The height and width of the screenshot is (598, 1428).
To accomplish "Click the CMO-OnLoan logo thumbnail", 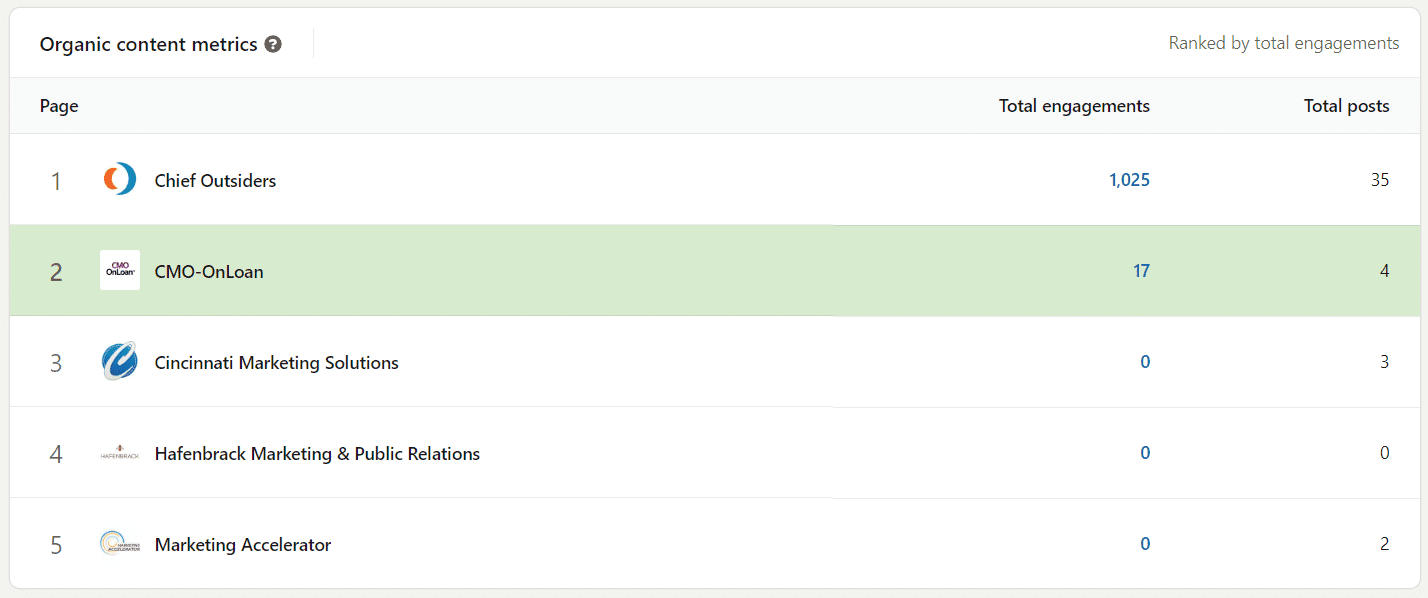I will coord(120,270).
